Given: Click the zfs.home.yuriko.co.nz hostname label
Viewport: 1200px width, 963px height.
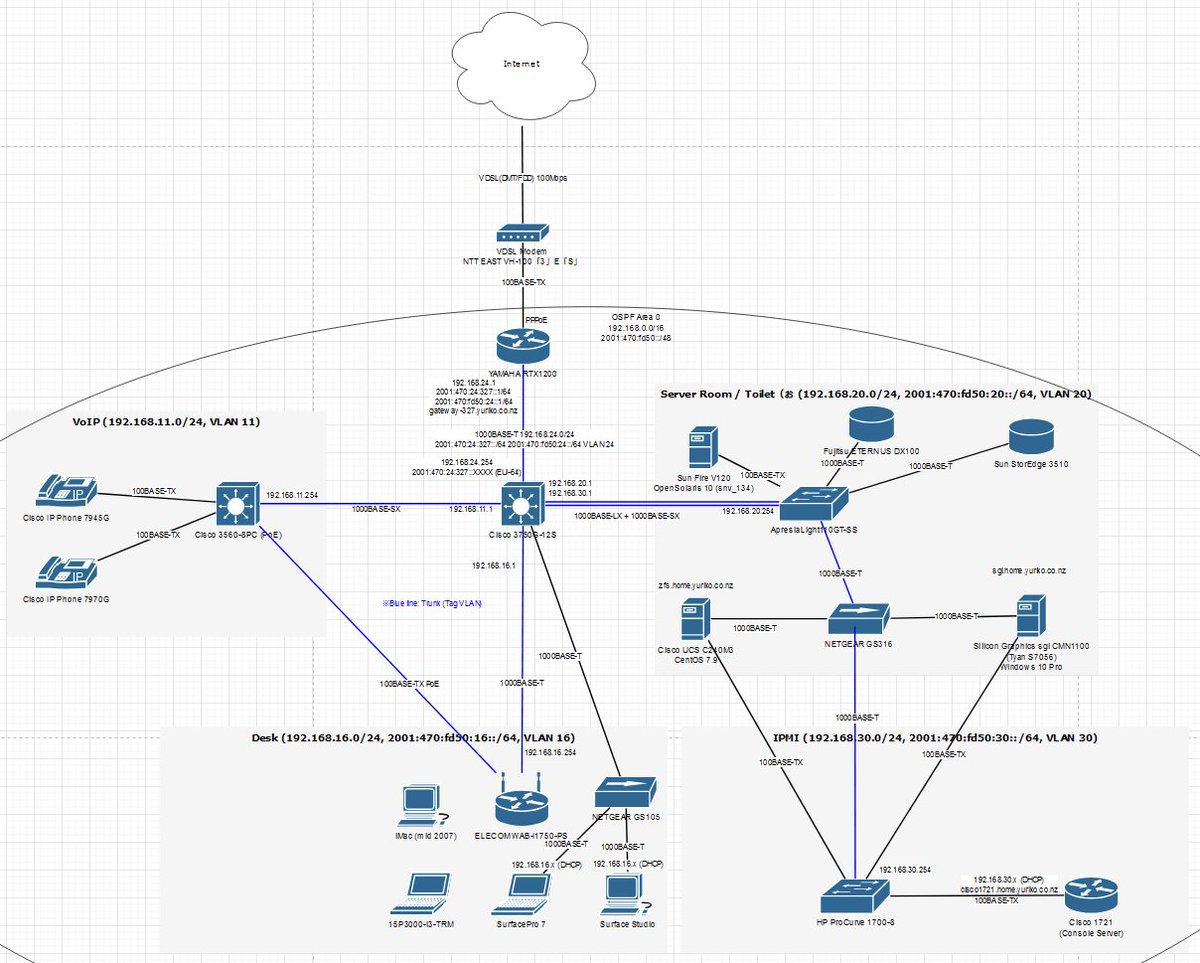Looking at the screenshot, I should click(x=695, y=584).
